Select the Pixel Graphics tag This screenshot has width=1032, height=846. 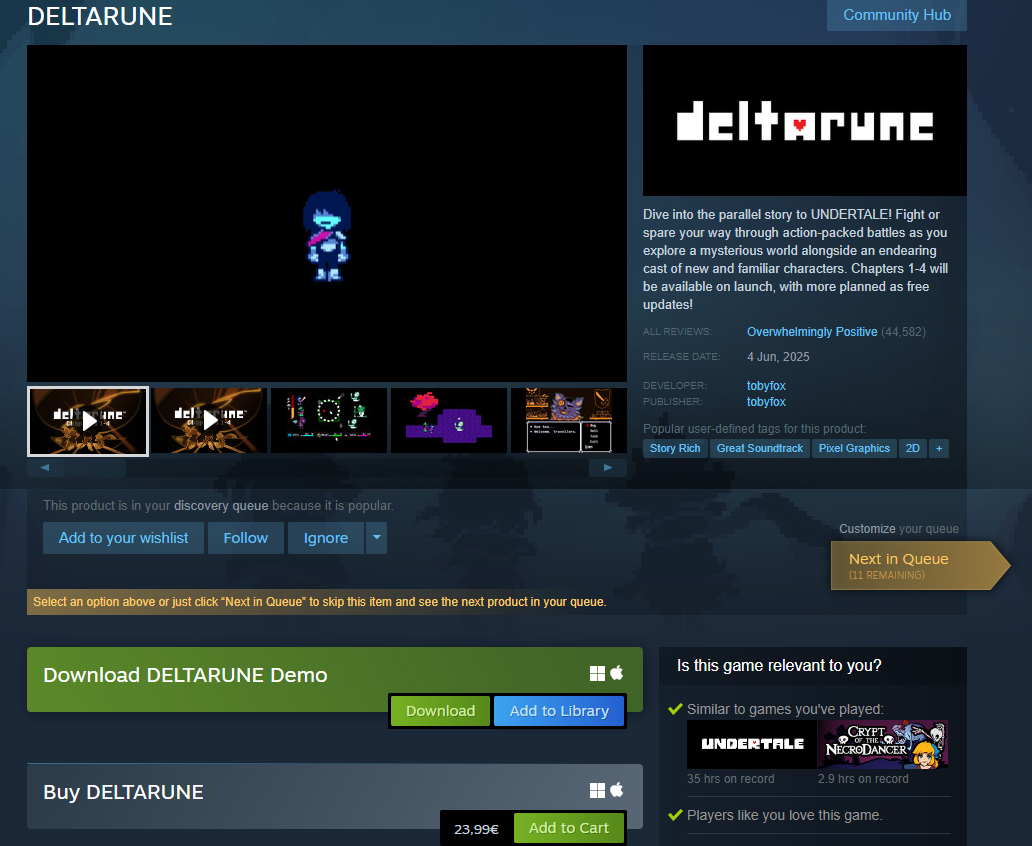pyautogui.click(x=854, y=448)
